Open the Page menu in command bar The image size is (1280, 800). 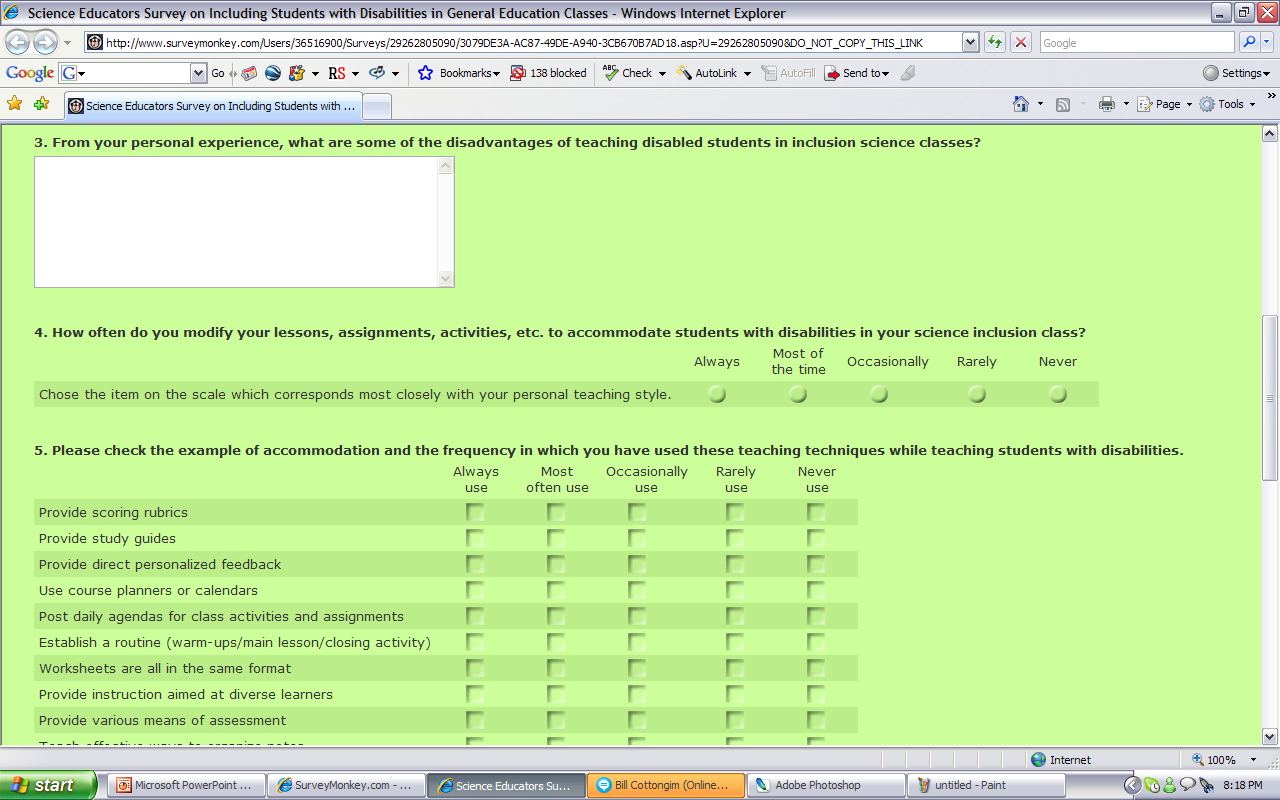1168,104
